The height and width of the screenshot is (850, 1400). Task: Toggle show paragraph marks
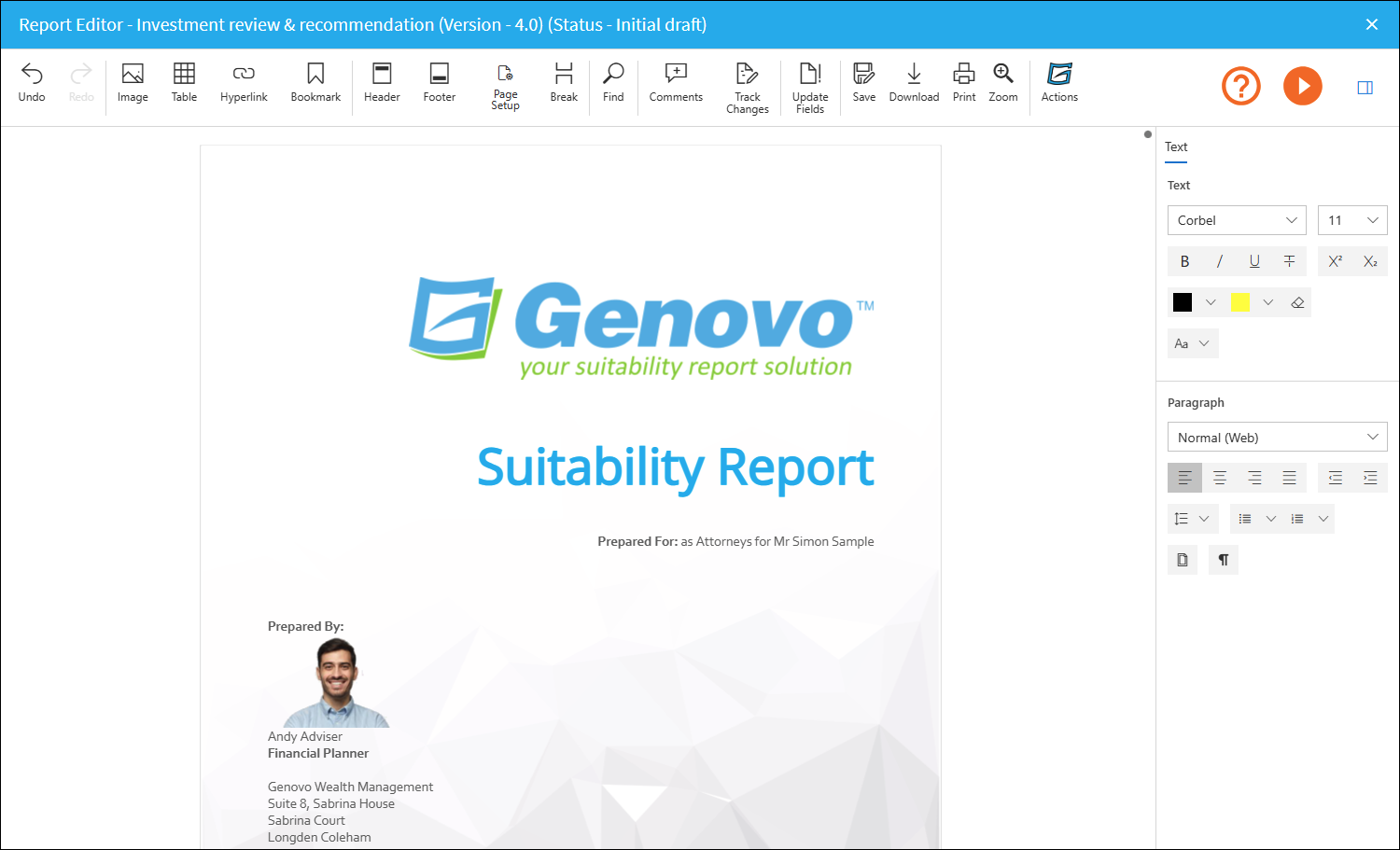1224,560
